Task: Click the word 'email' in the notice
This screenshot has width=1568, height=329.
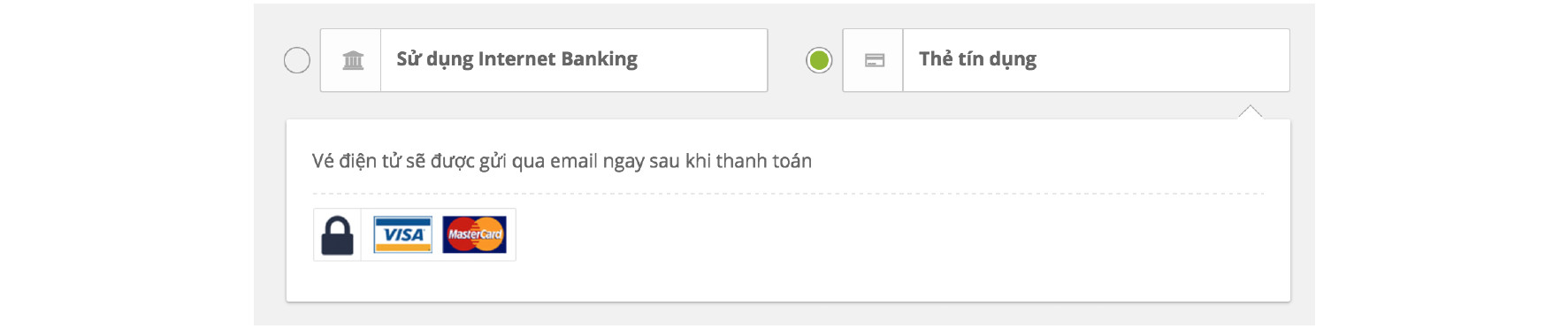Action: [574, 161]
